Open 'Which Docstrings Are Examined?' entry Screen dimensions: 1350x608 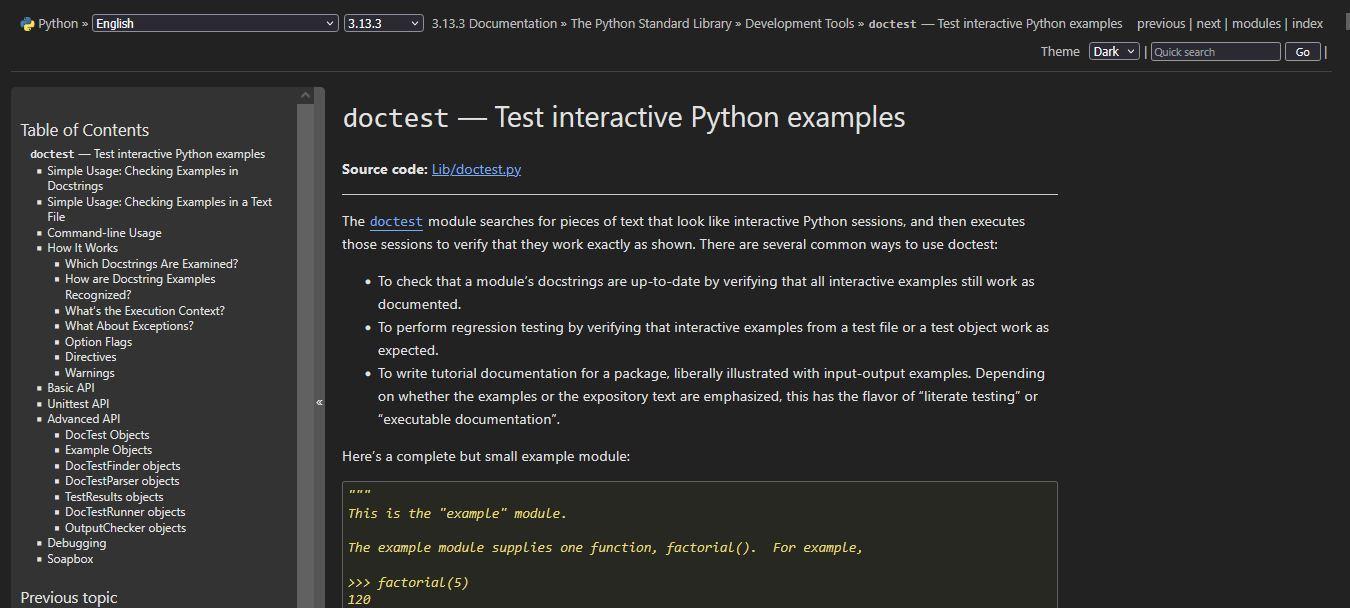(x=151, y=264)
